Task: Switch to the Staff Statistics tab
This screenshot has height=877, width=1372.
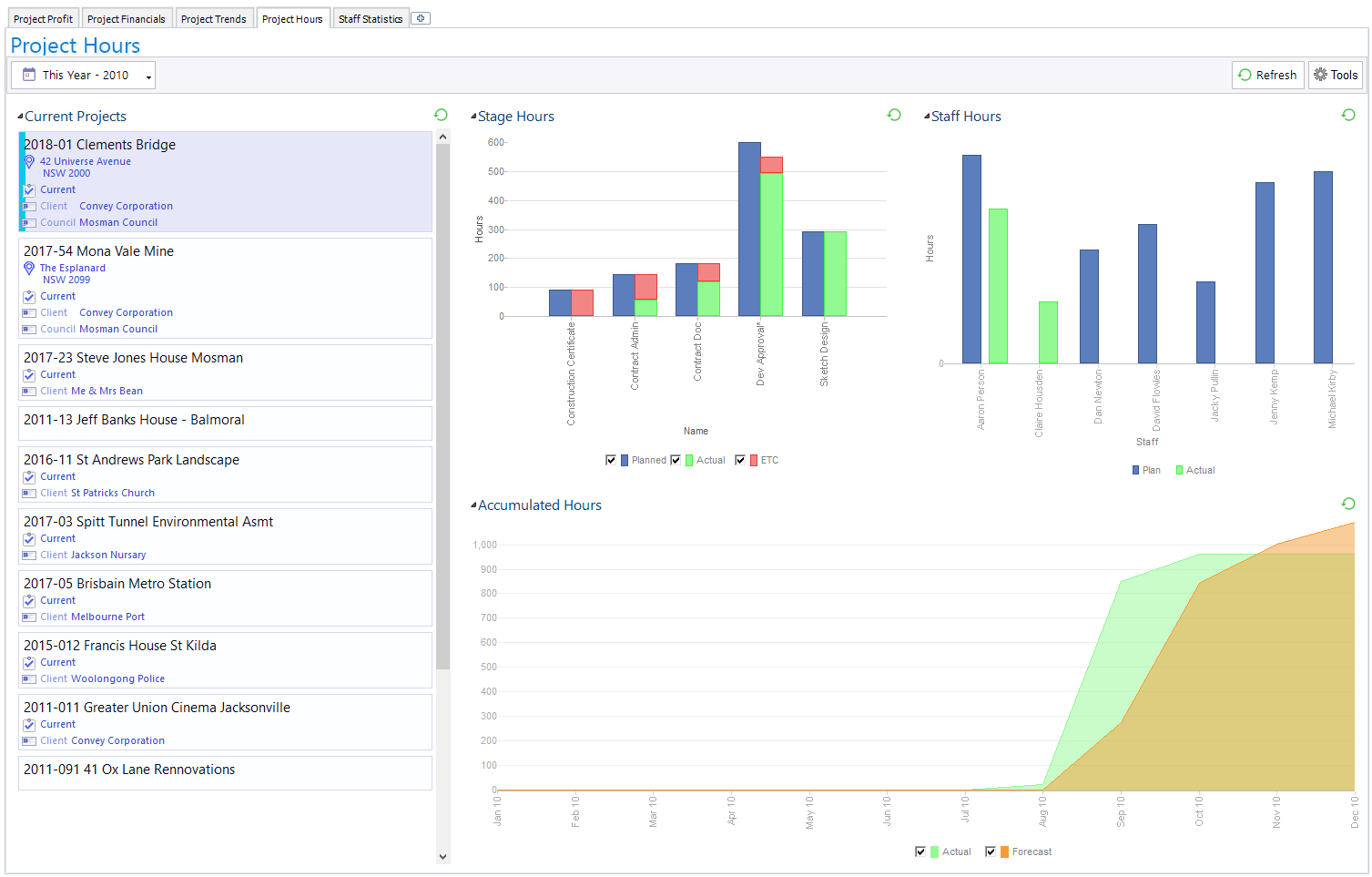Action: (371, 17)
